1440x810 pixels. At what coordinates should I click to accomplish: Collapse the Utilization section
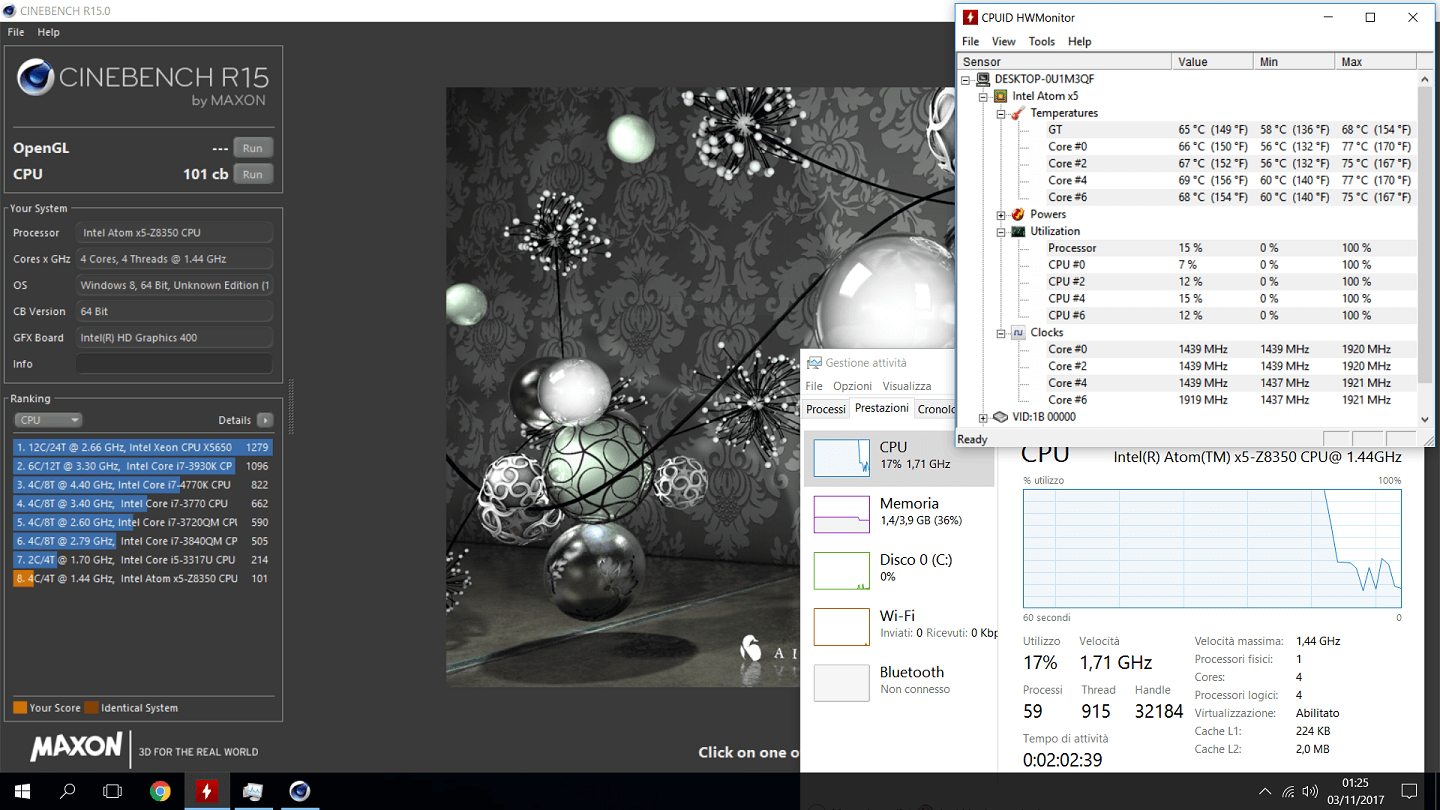1001,232
